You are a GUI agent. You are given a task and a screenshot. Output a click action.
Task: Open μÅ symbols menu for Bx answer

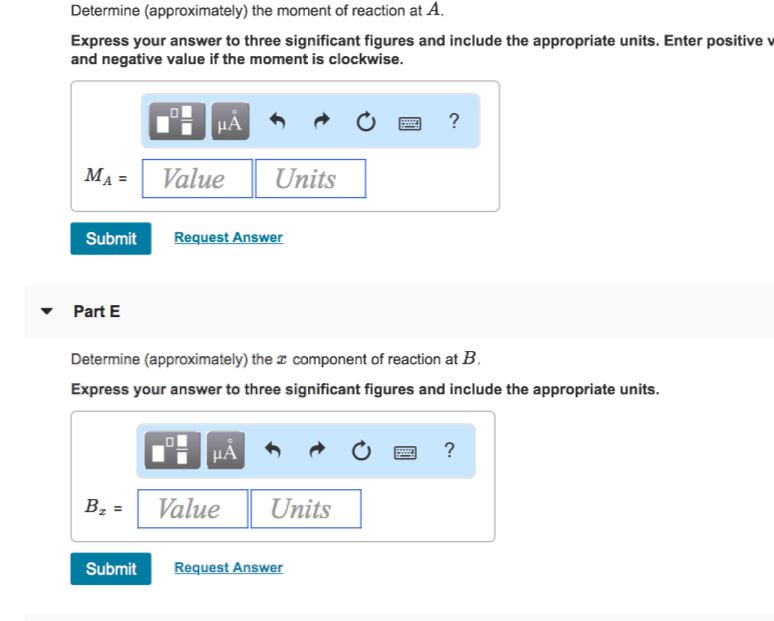click(226, 452)
